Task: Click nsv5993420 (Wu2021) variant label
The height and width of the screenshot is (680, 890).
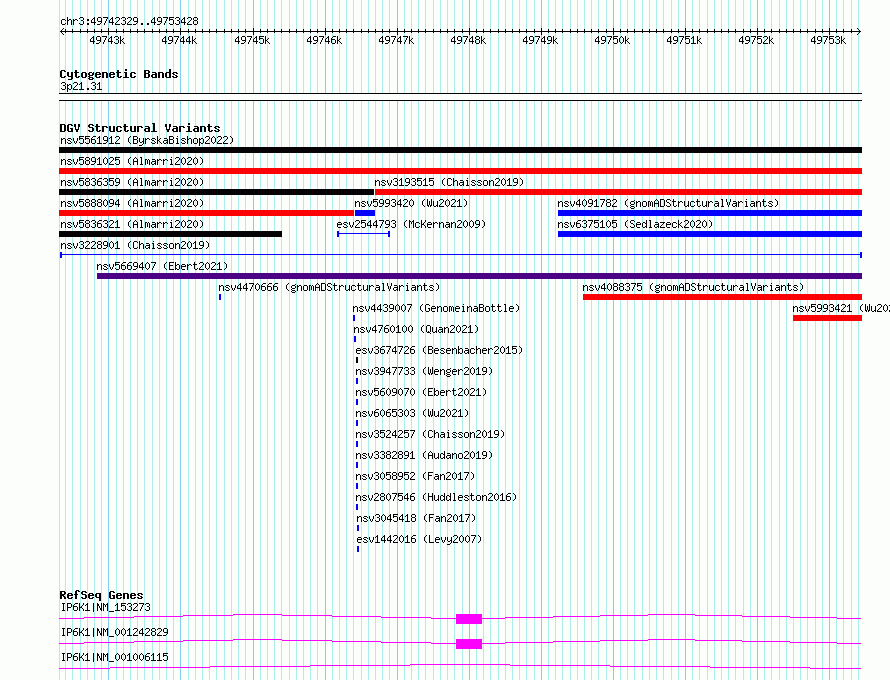Action: [x=412, y=203]
